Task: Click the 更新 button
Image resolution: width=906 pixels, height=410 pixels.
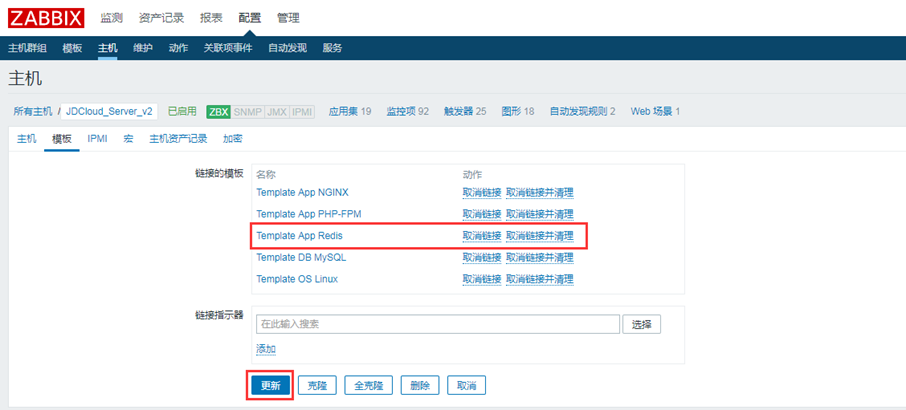Action: click(270, 385)
